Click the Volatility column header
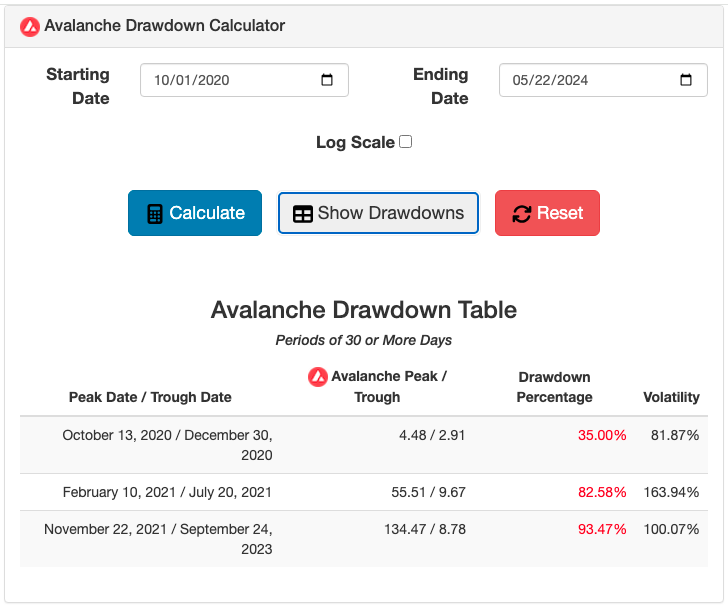Viewport: 728px width, 607px height. pyautogui.click(x=671, y=397)
